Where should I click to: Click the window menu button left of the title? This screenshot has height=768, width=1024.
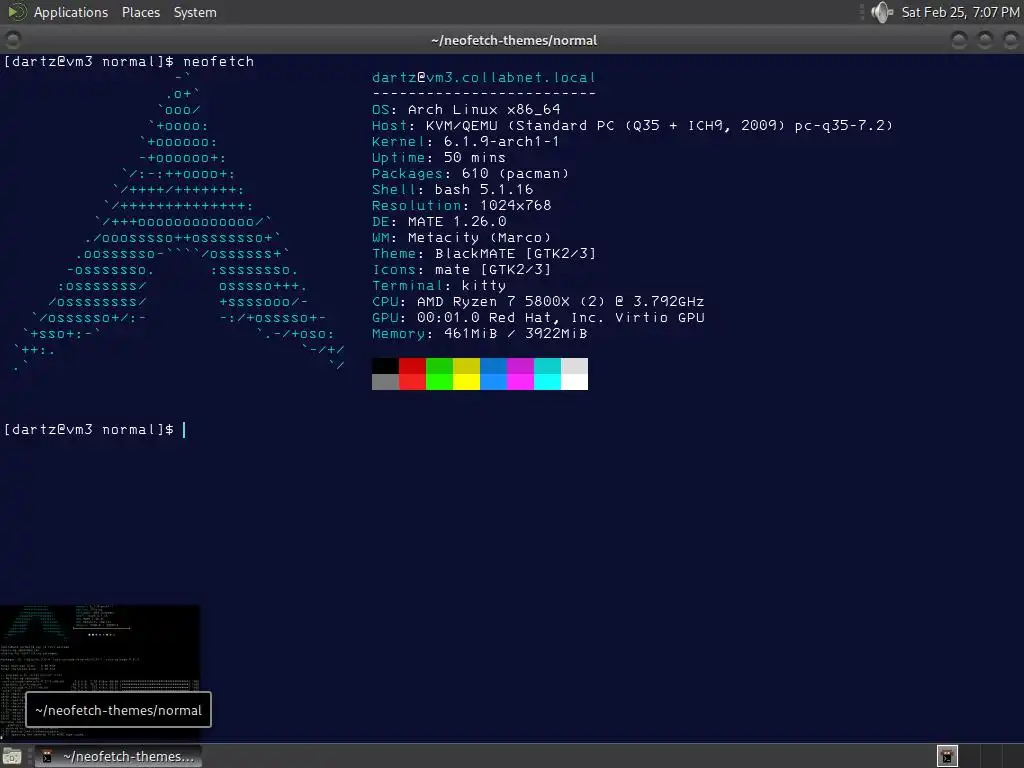click(x=12, y=40)
